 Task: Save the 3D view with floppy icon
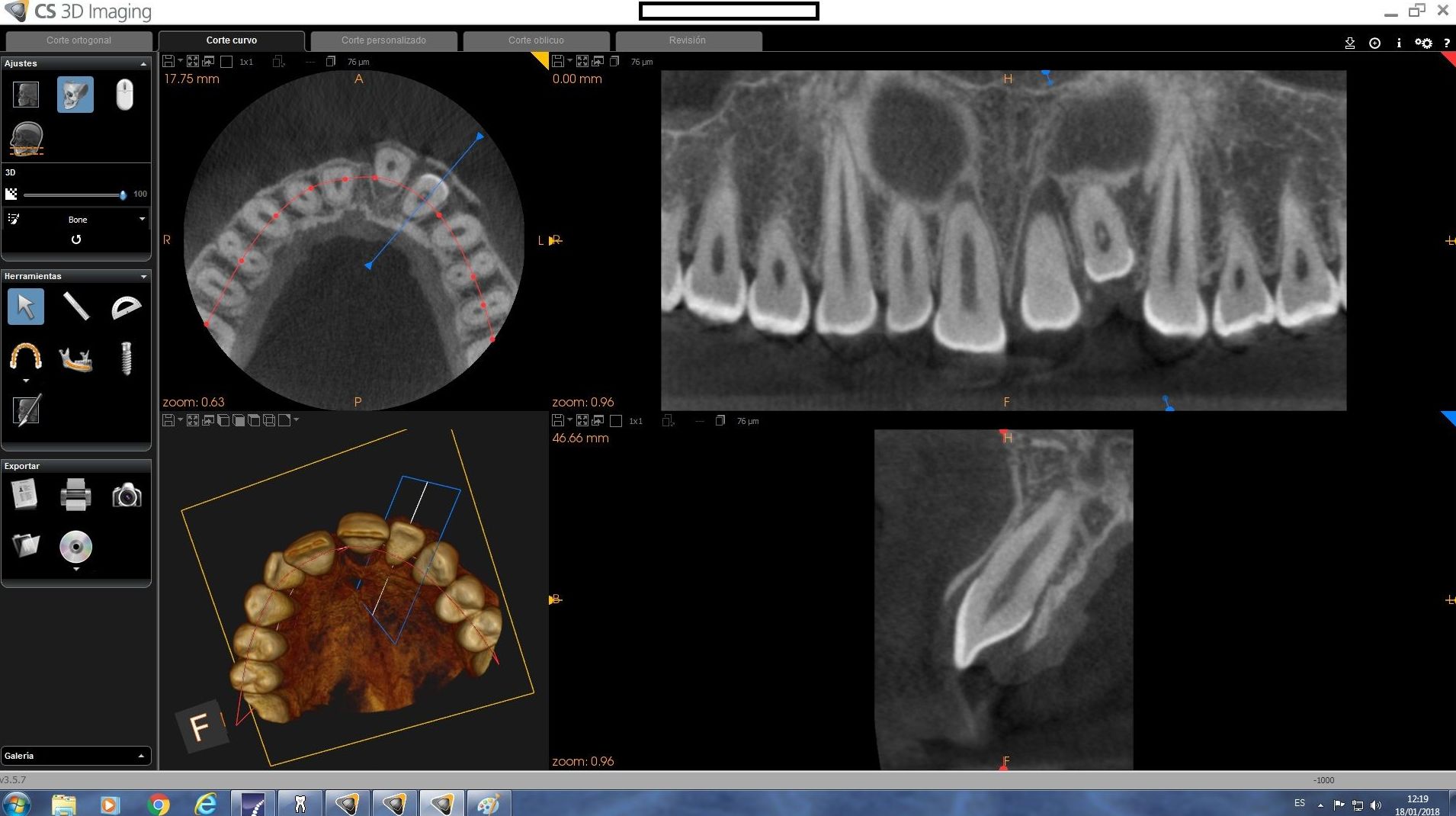tap(168, 420)
